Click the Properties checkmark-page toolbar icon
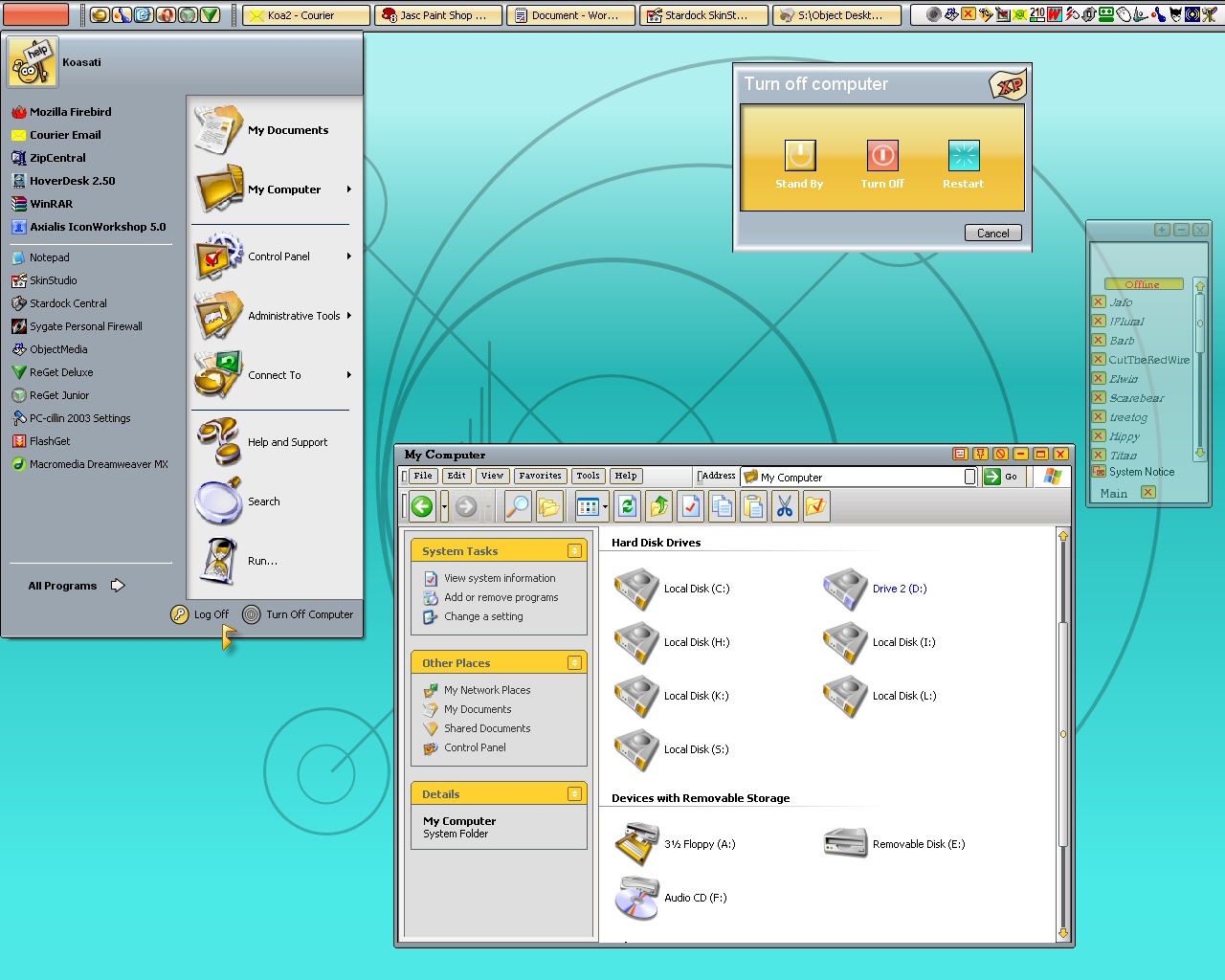 [x=691, y=506]
